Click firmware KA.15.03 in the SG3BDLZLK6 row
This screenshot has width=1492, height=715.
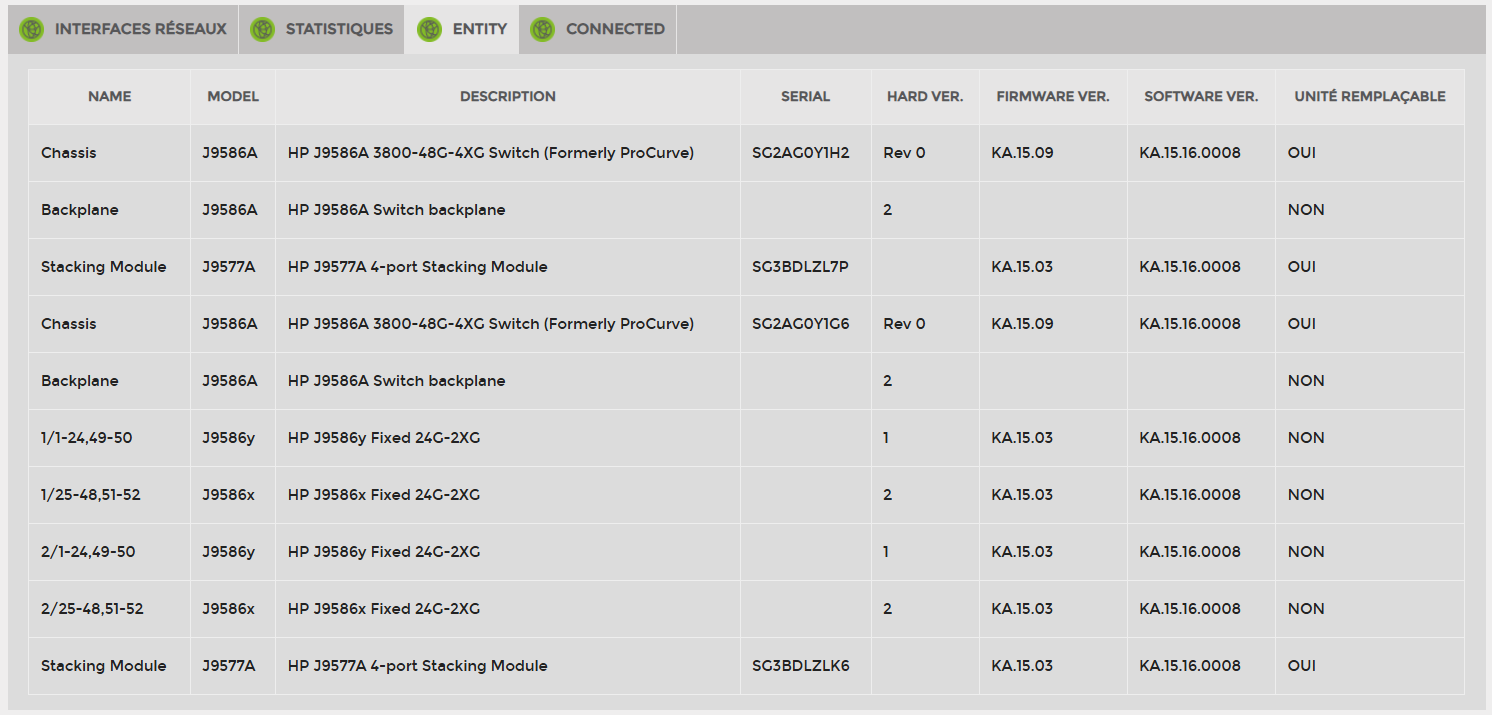click(x=1022, y=666)
